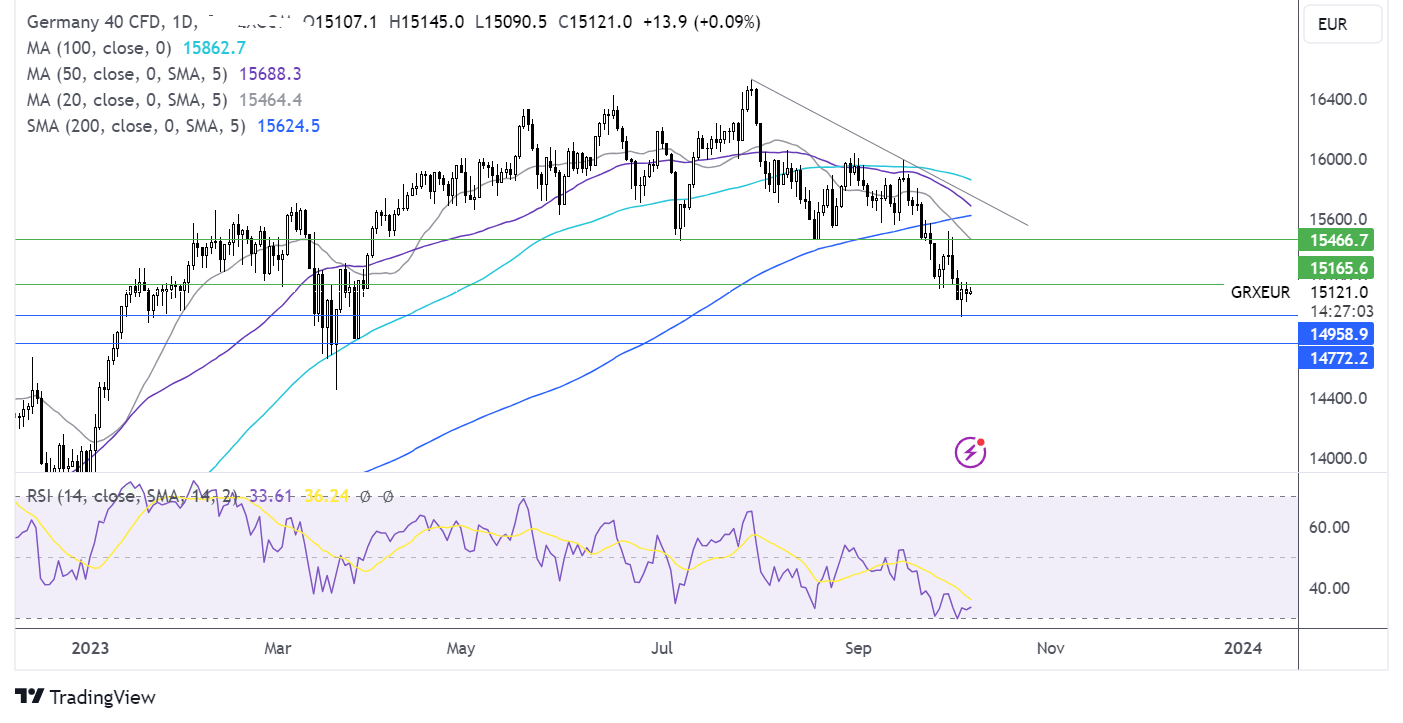Click the MA 100 value 15862.7
1403x723 pixels.
pos(213,47)
